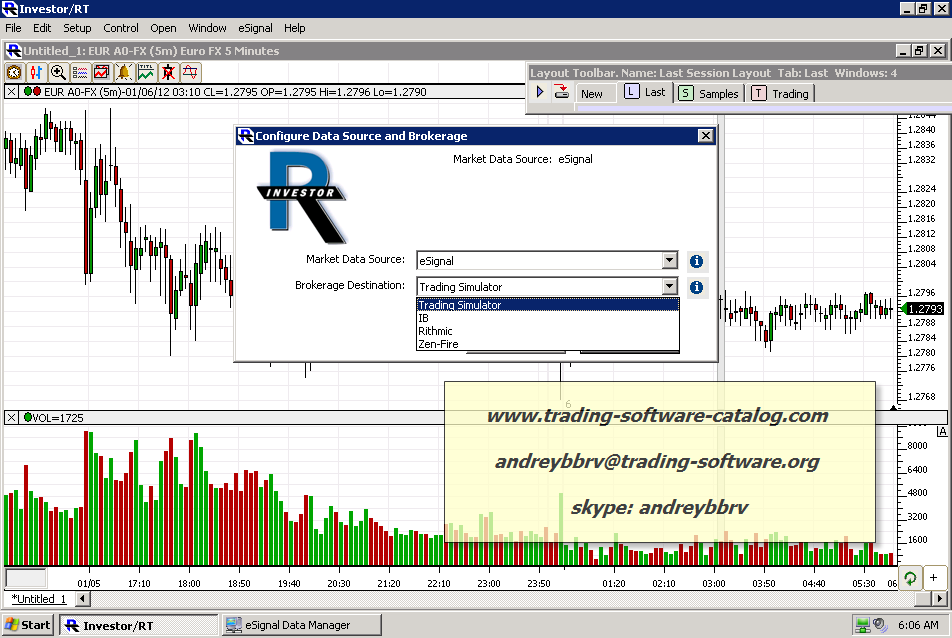Click the save layout icon in Layout Toolbar
952x638 pixels.
click(x=561, y=92)
